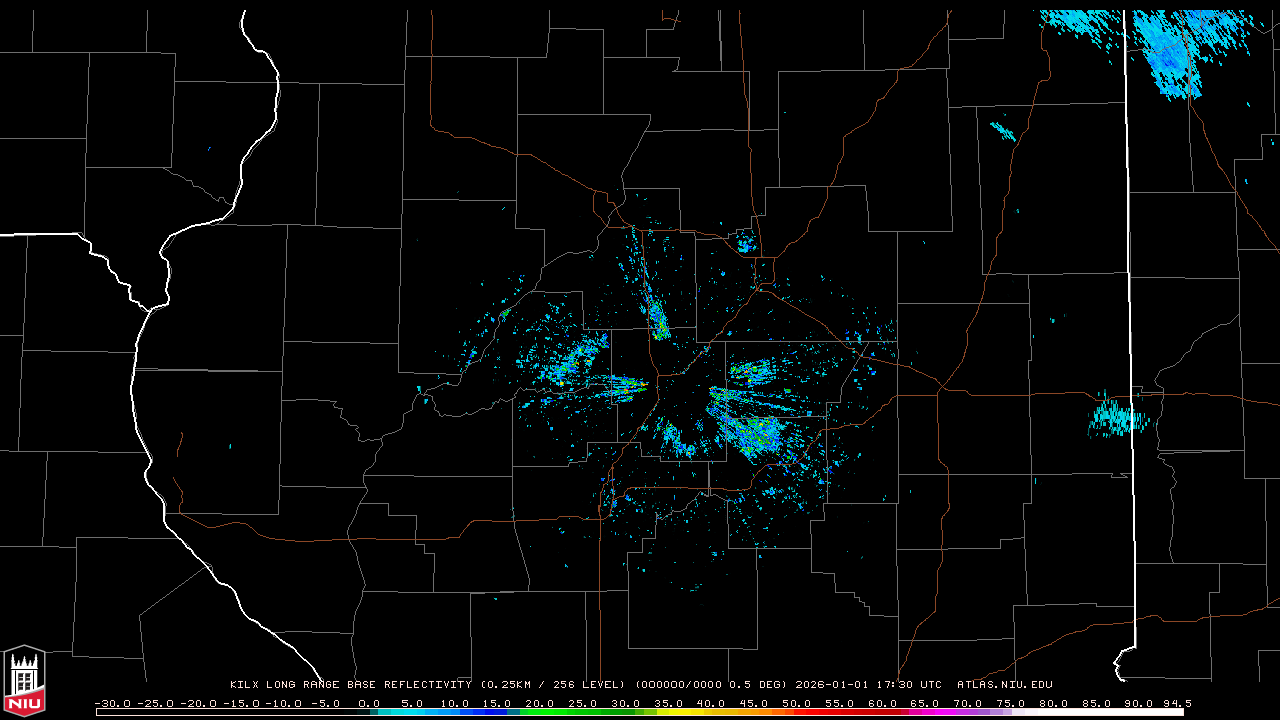Screen dimensions: 1280x720
Task: Click the (0.25KM / 256 LEVEL) text
Action: coord(553,685)
